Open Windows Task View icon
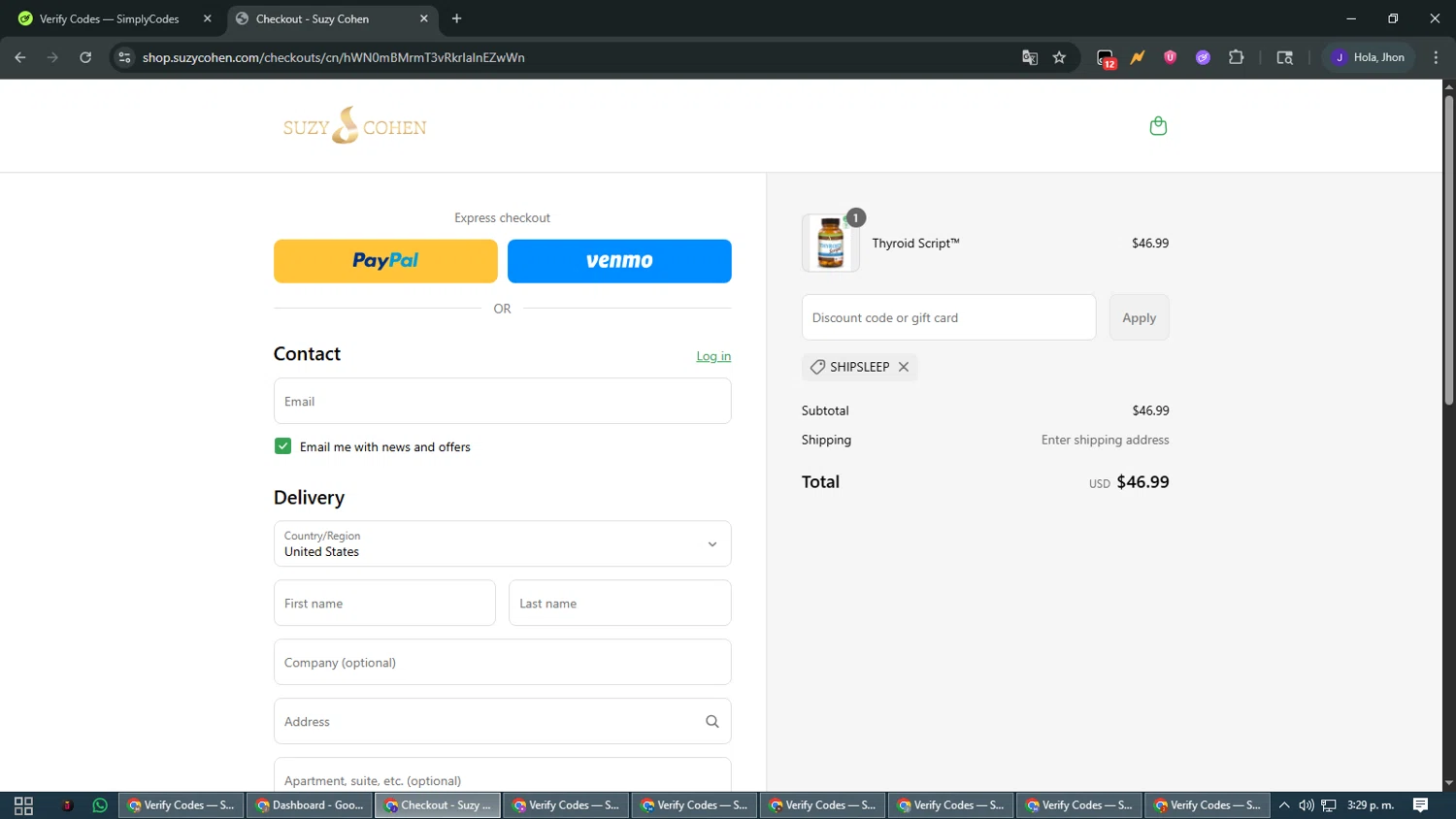 23,805
